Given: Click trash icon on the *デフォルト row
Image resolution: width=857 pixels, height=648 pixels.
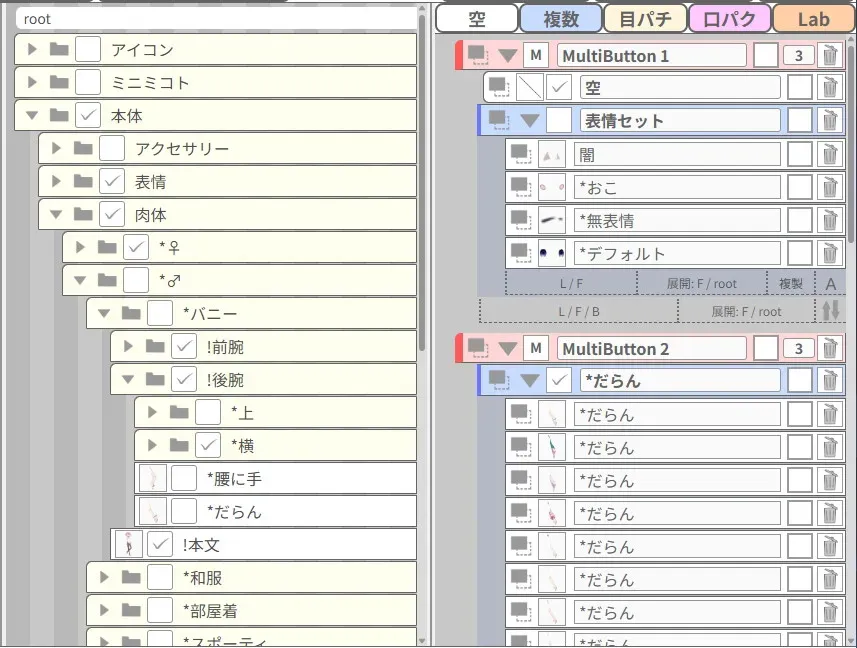Looking at the screenshot, I should 830,254.
